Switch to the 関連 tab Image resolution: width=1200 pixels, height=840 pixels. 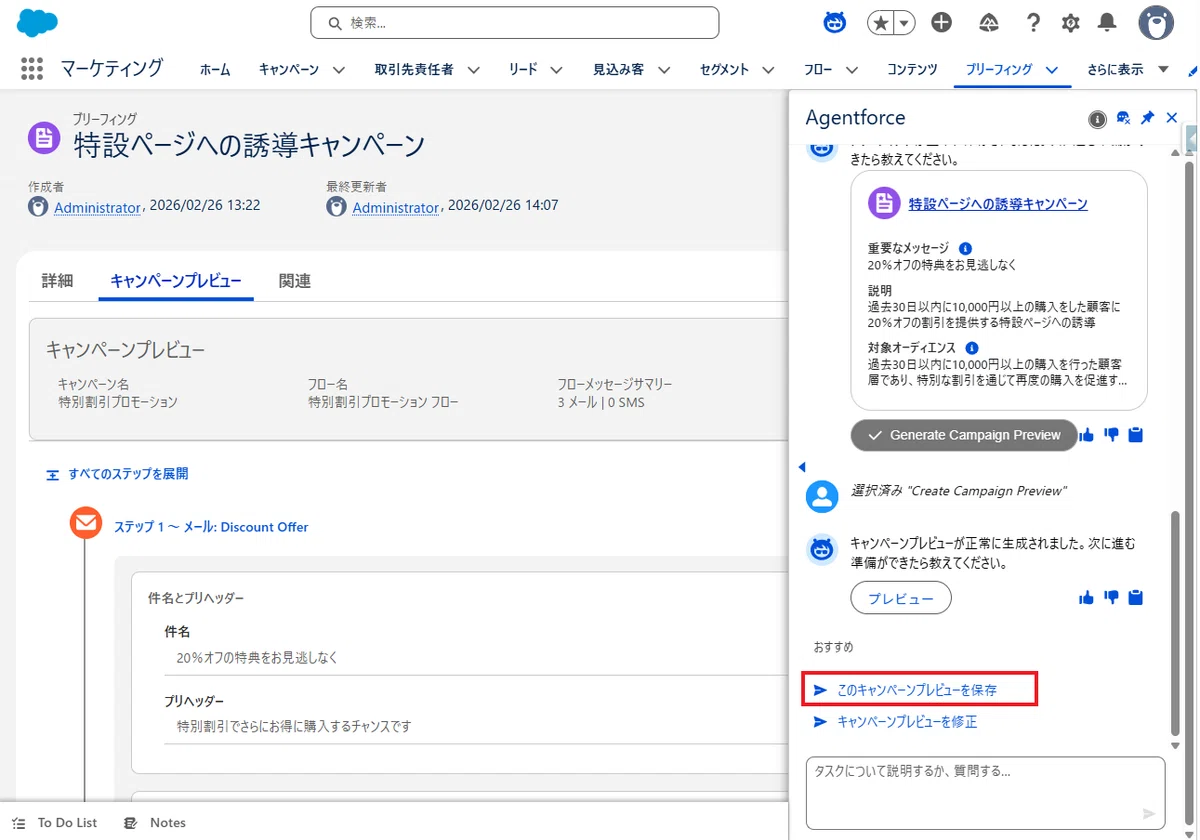tap(295, 281)
